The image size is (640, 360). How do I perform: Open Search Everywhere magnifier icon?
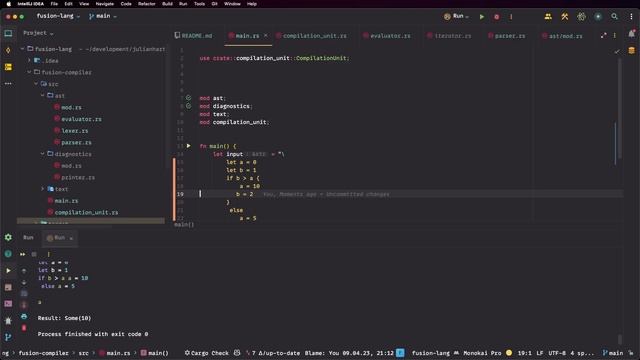click(614, 17)
